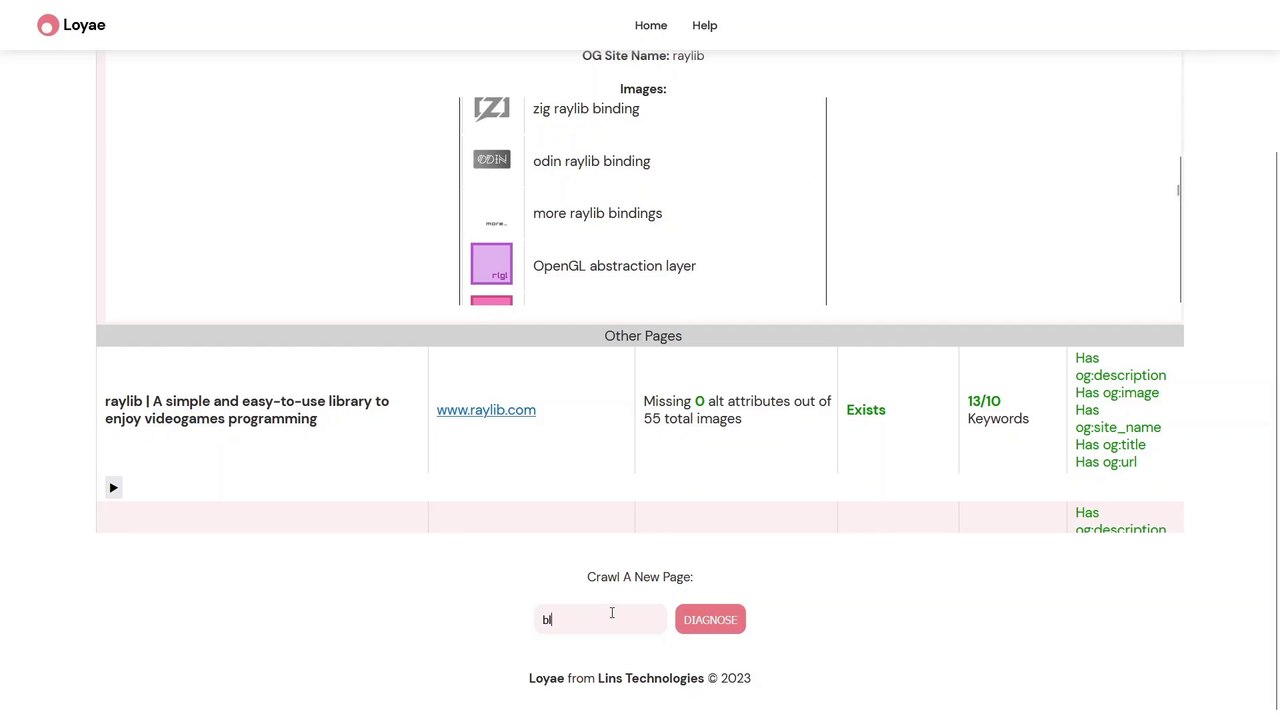Click the zig raylib binding thumbnail
1280x720 pixels.
click(491, 108)
